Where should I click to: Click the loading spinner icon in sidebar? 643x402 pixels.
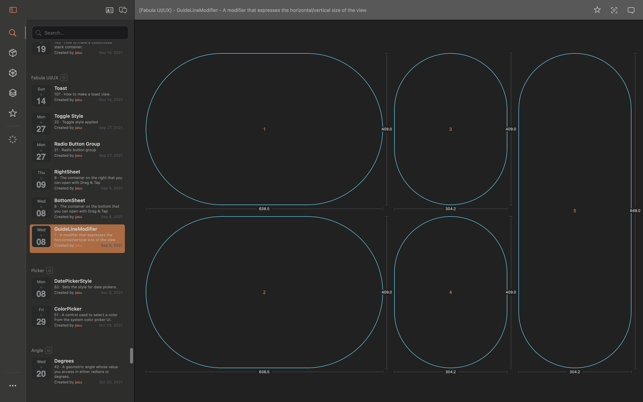point(13,140)
